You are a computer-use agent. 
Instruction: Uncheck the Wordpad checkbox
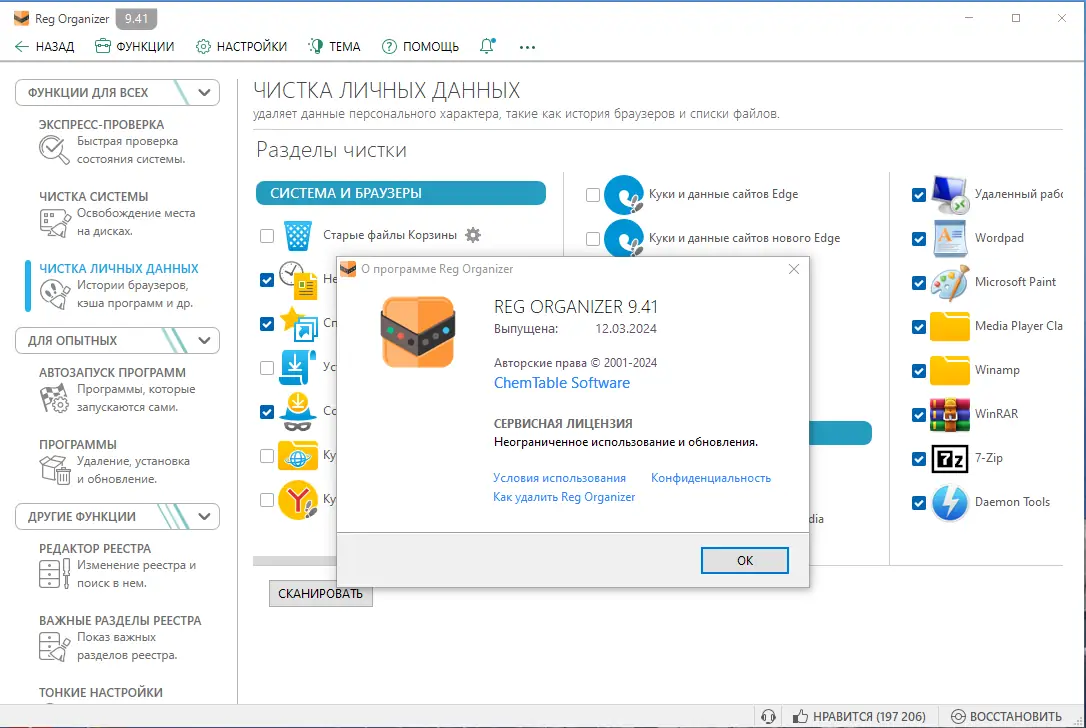[x=919, y=239]
